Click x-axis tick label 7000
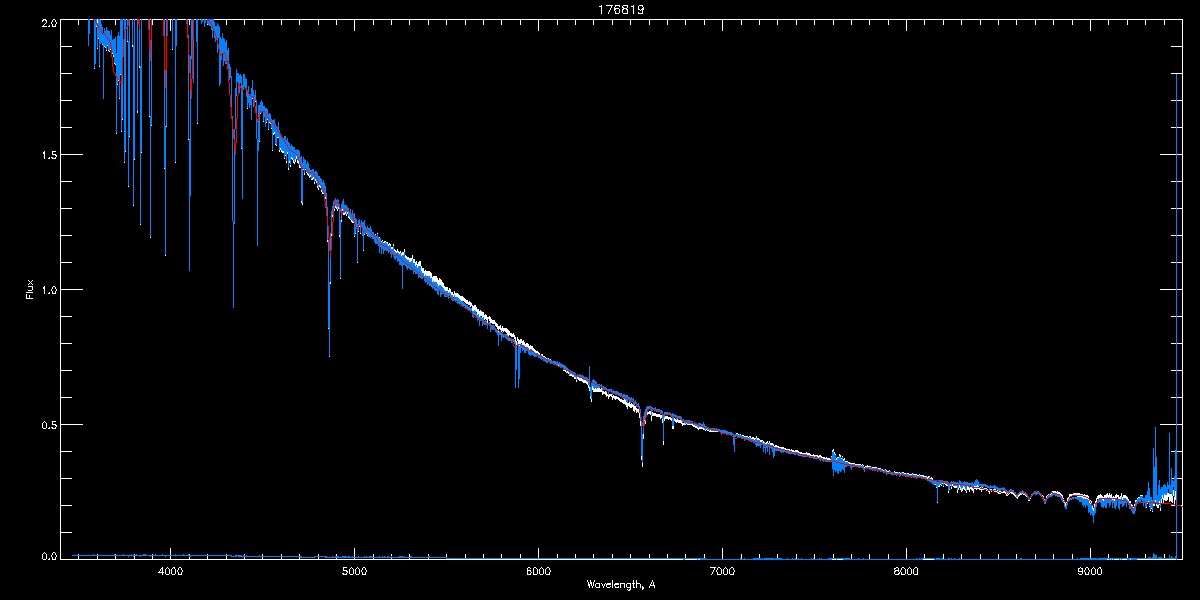 (722, 571)
